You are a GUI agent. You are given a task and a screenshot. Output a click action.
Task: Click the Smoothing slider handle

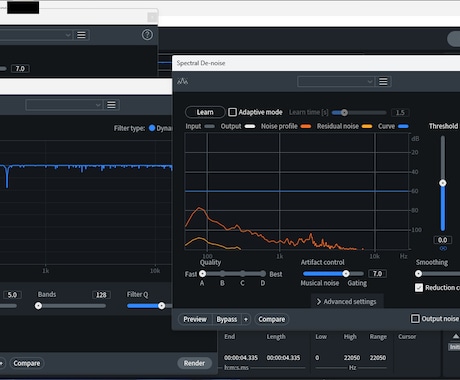coord(419,274)
